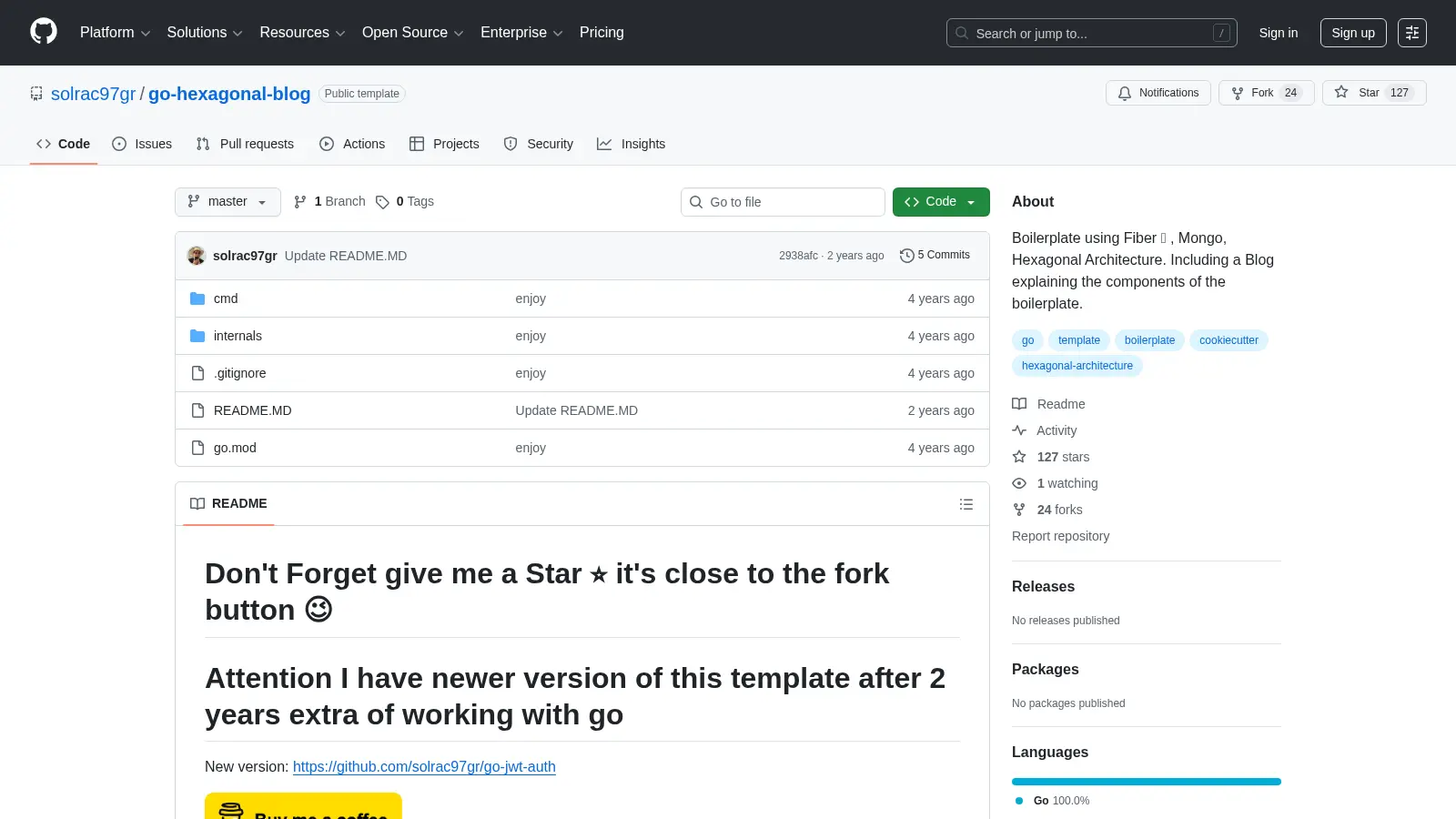Open the solrac97gr owner profile link
Viewport: 1456px width, 819px height.
pos(93,94)
